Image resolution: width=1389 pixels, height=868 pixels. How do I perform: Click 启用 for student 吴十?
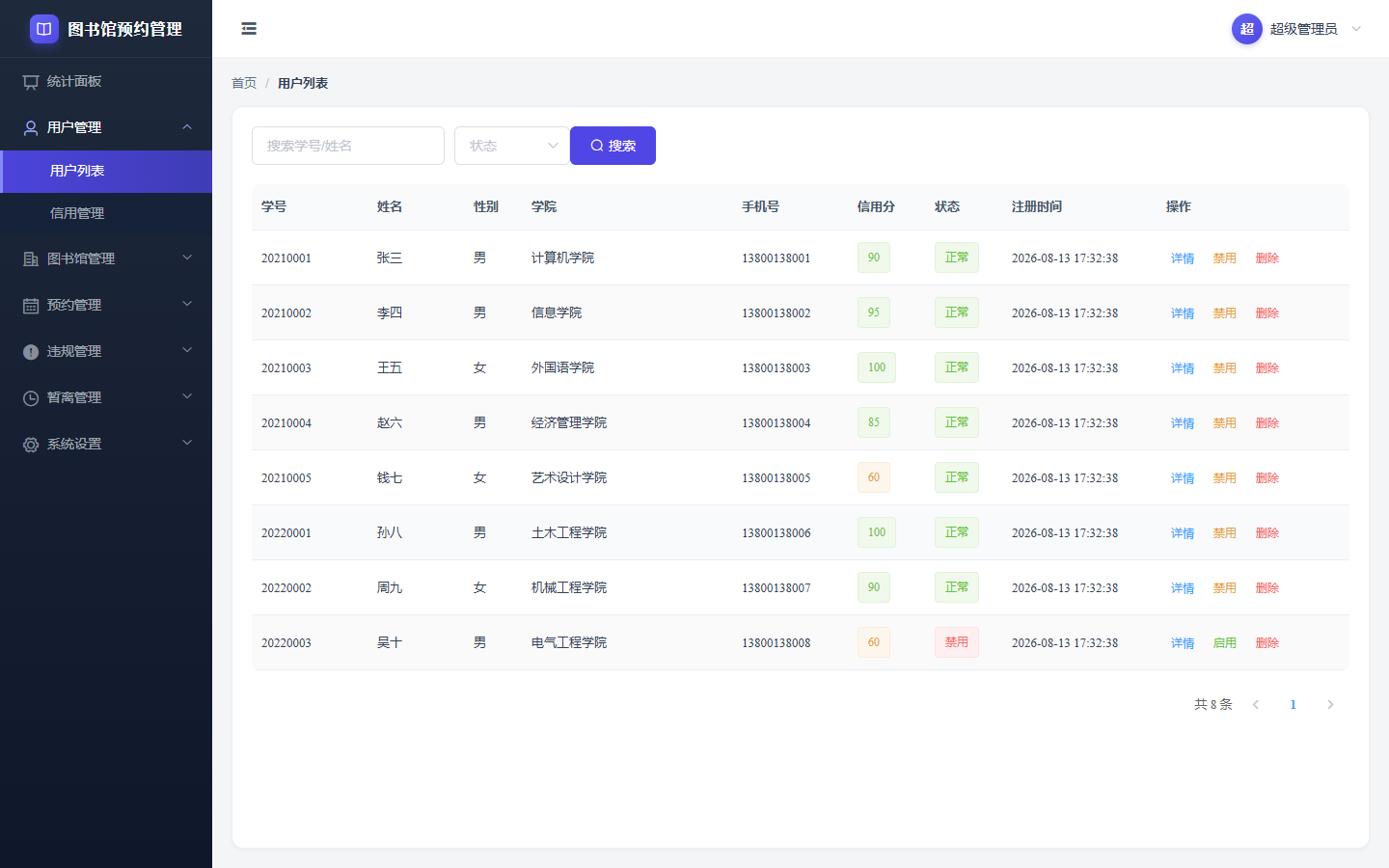[x=1225, y=643]
